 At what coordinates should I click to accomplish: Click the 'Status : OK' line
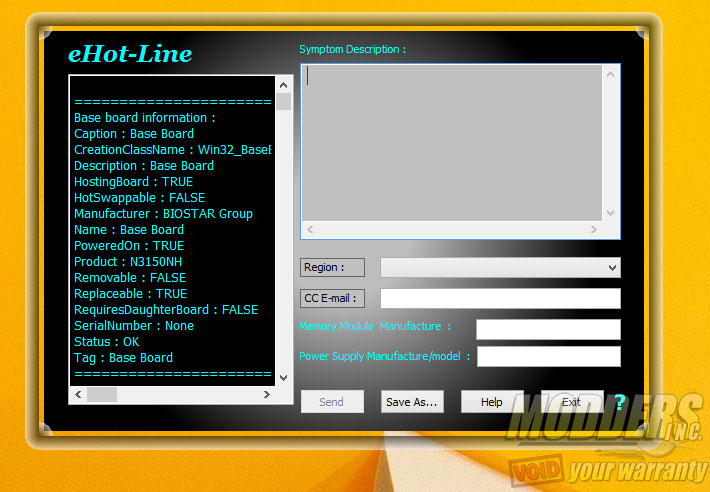coord(106,342)
